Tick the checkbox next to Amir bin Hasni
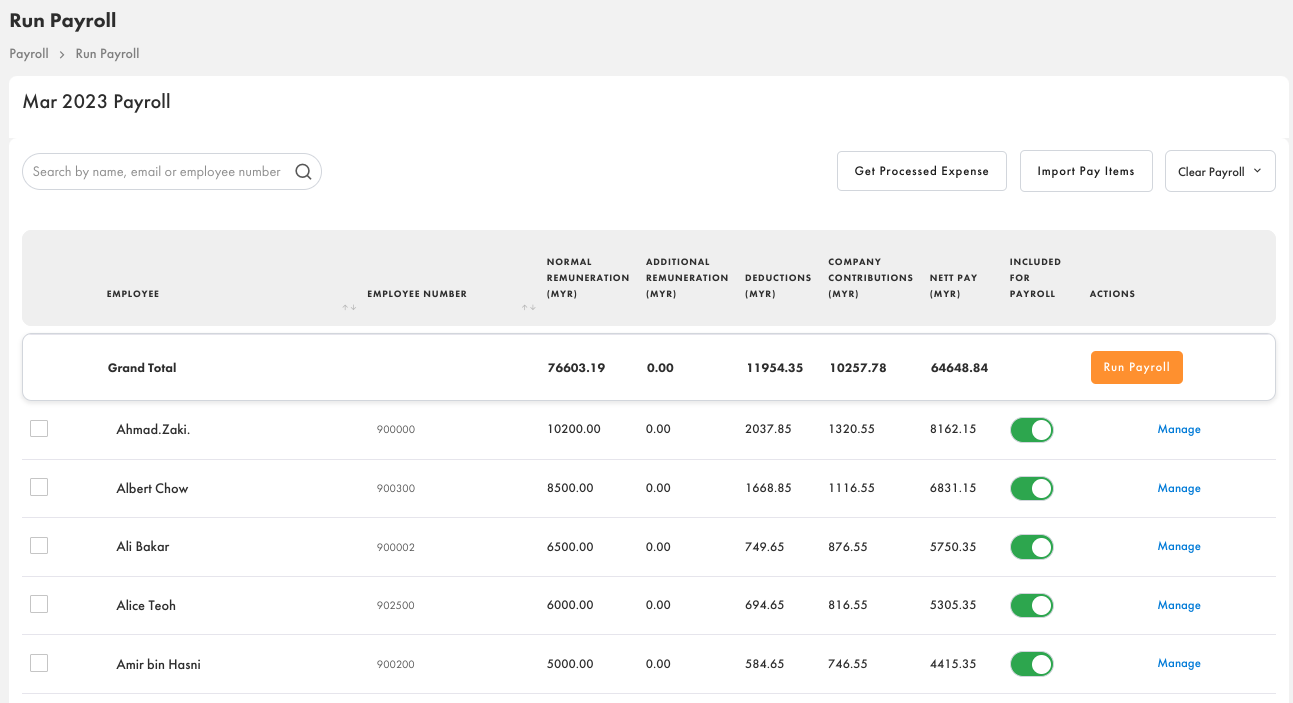Screen dimensions: 1293x703 (38, 662)
